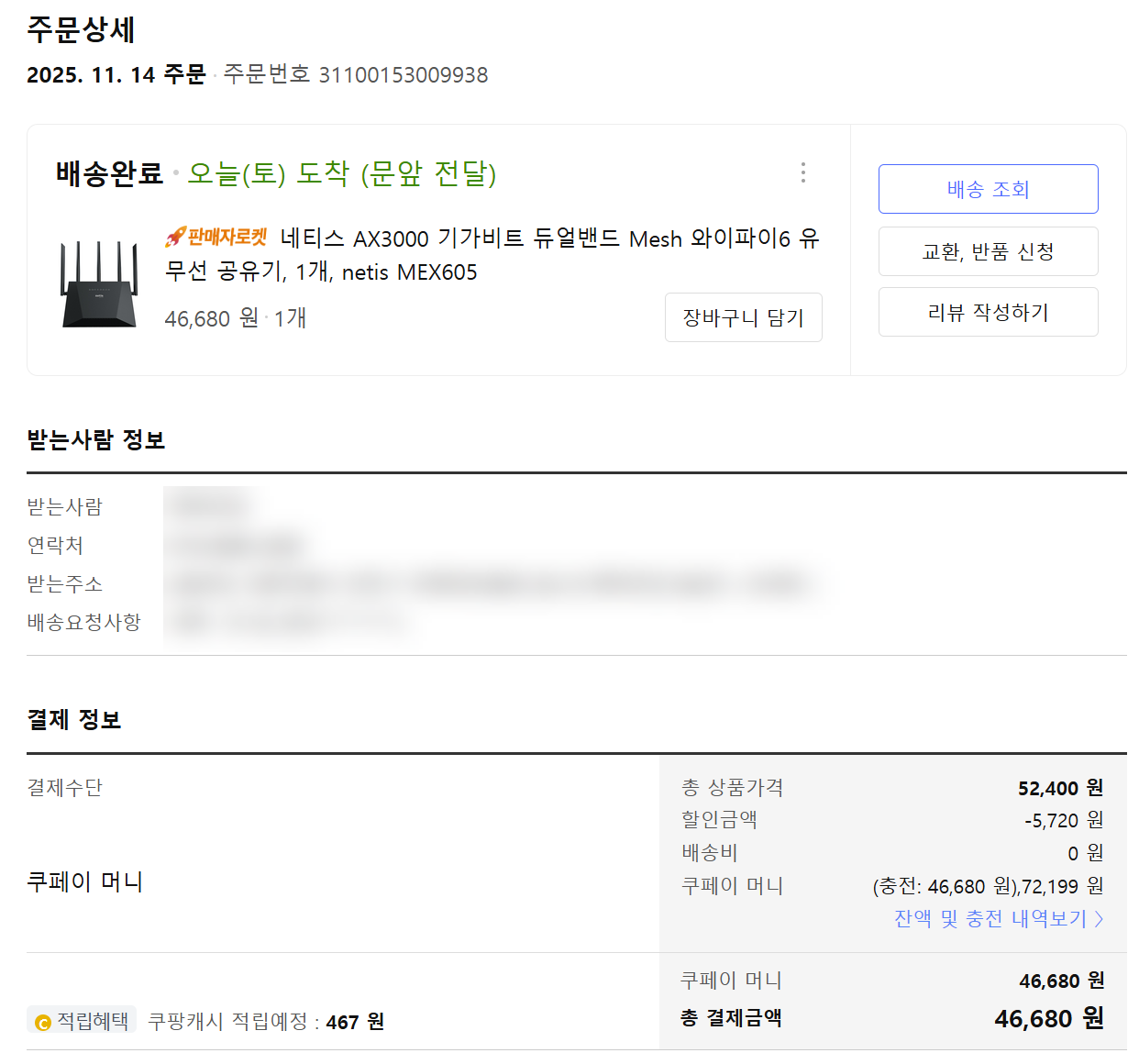Click the 결제 정보 section heading
The image size is (1139, 1064).
74,720
